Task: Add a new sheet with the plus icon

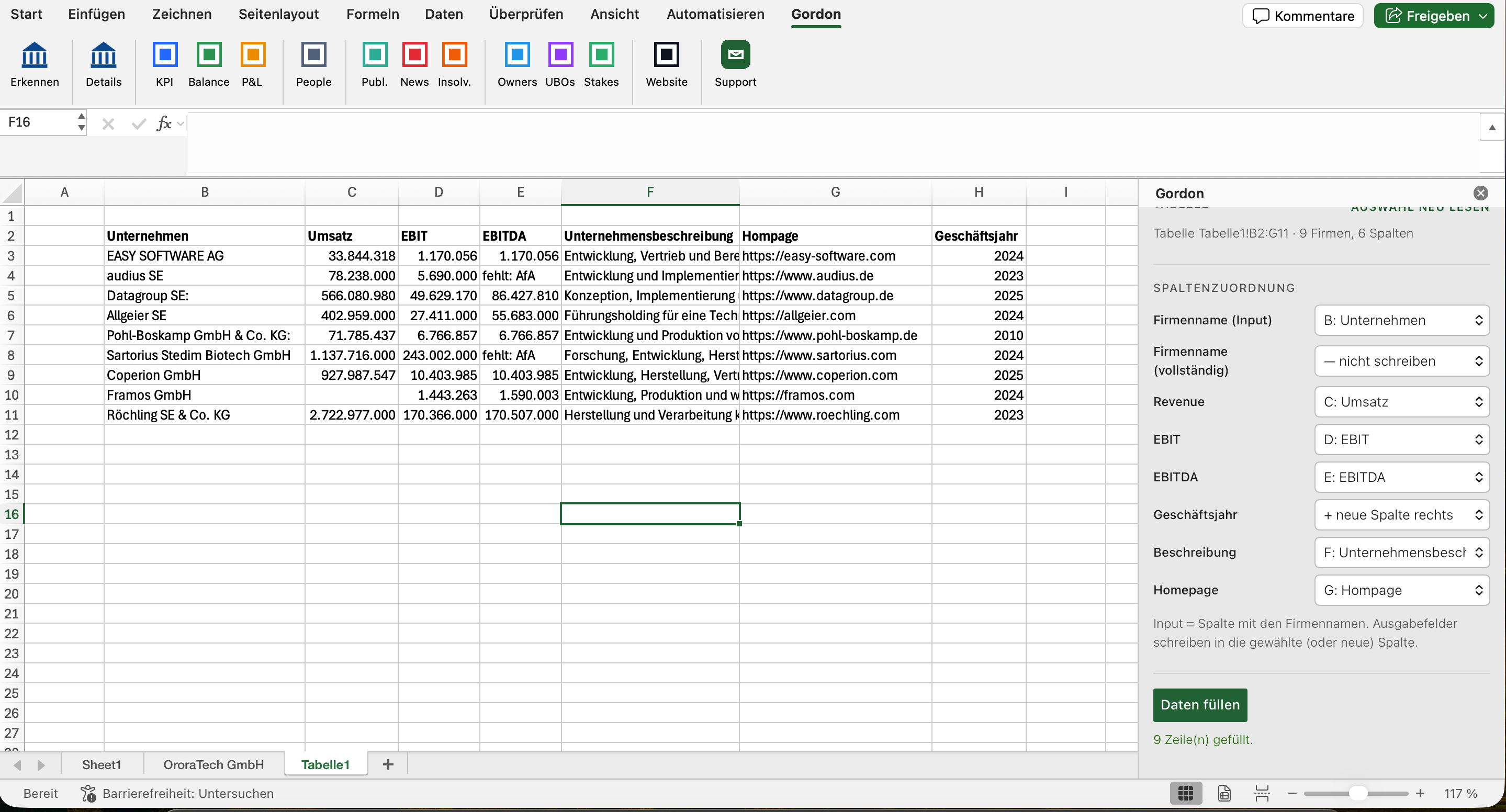Action: click(388, 764)
